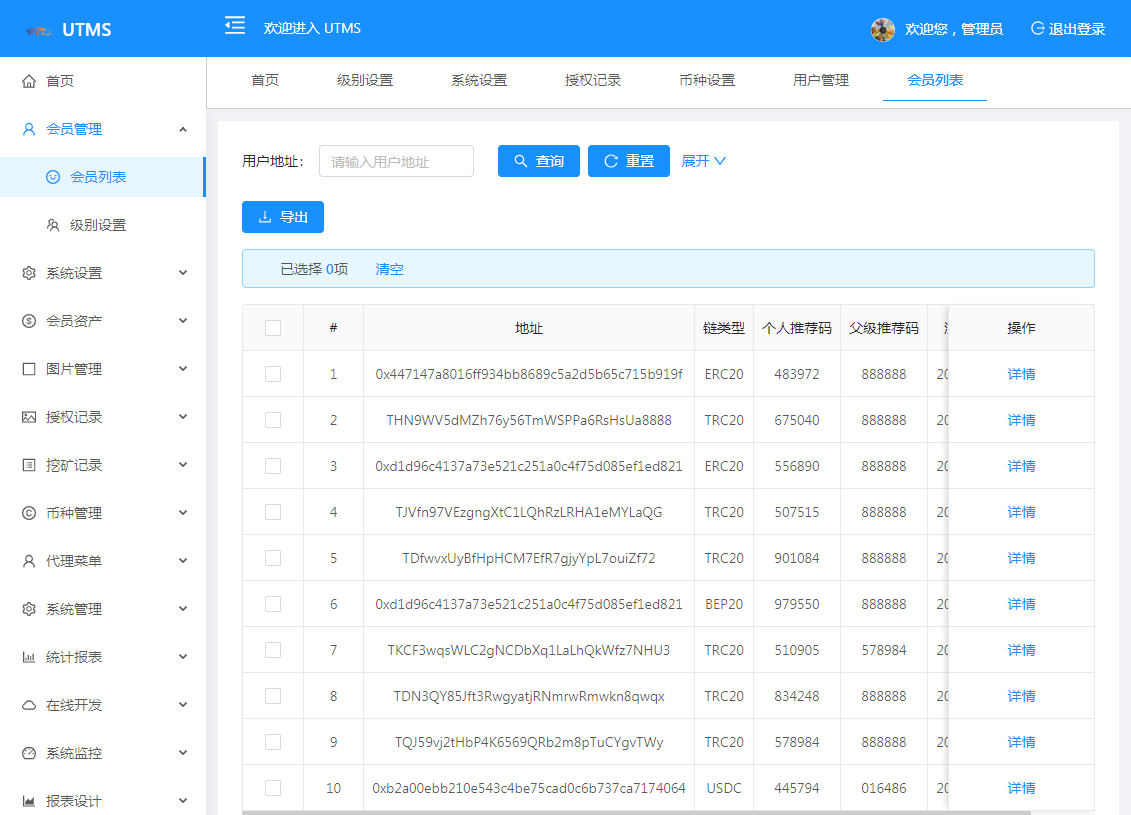The height and width of the screenshot is (815, 1131).
Task: Expand the 图片管理 sidebar chevron
Action: tap(183, 369)
